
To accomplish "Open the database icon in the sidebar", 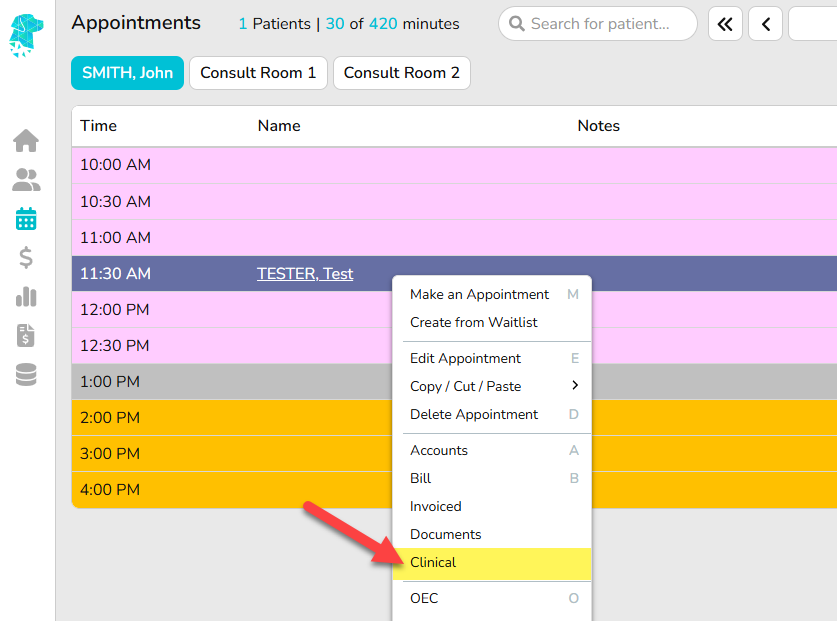I will click(26, 374).
